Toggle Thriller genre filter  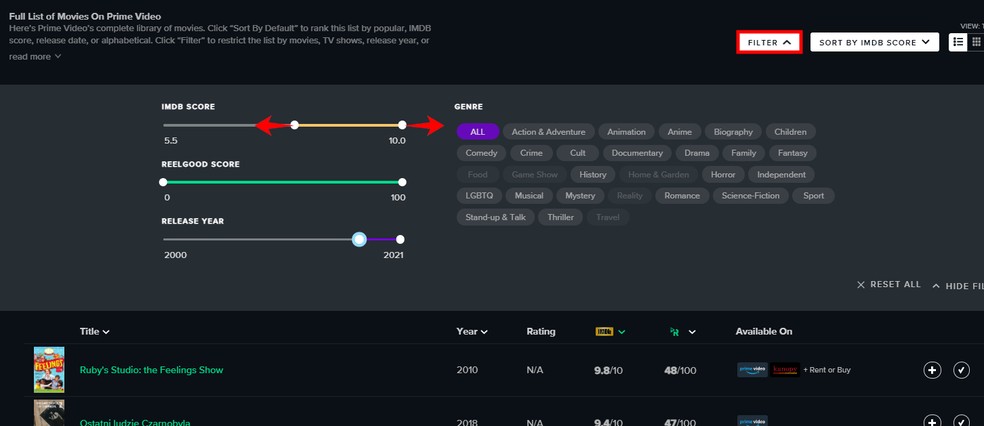coord(560,217)
